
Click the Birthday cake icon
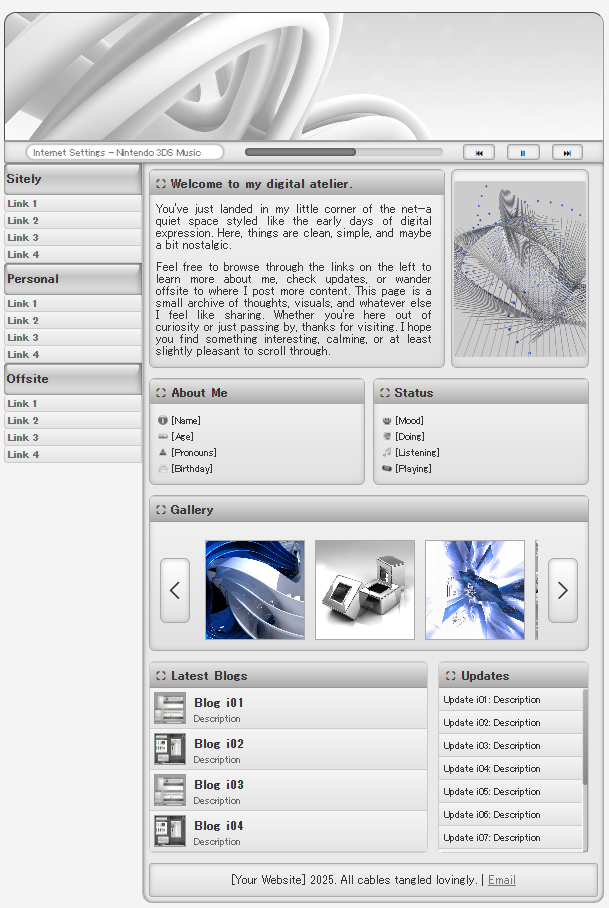163,468
